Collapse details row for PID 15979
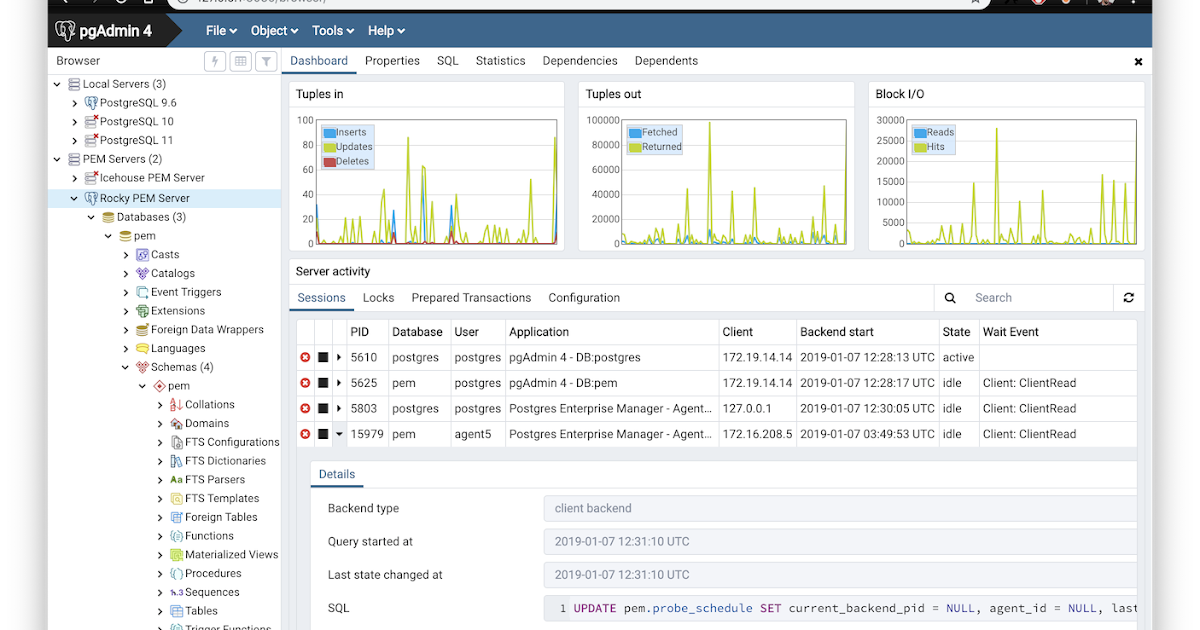 pos(338,434)
